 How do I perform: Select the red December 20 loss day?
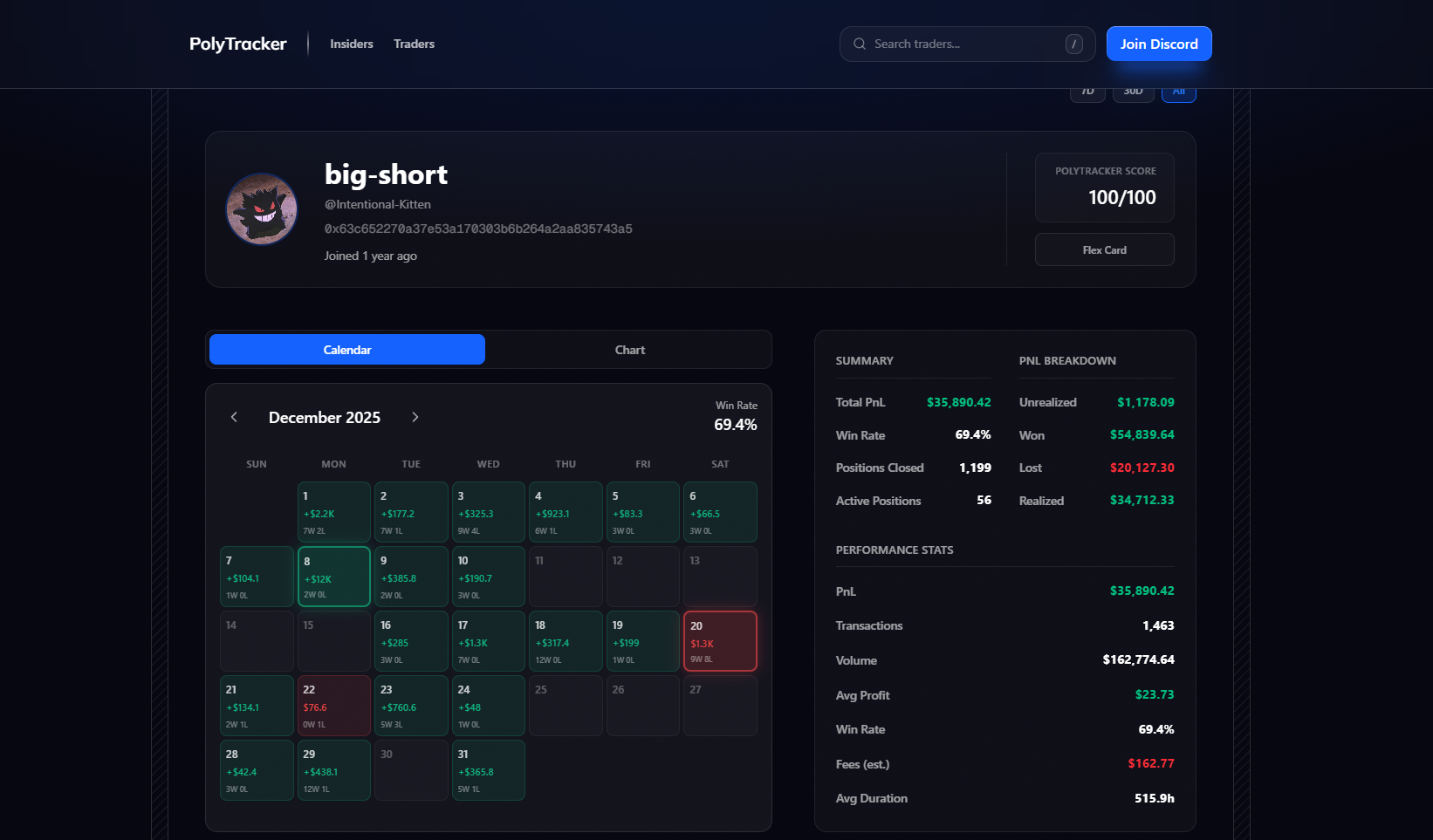click(x=720, y=641)
